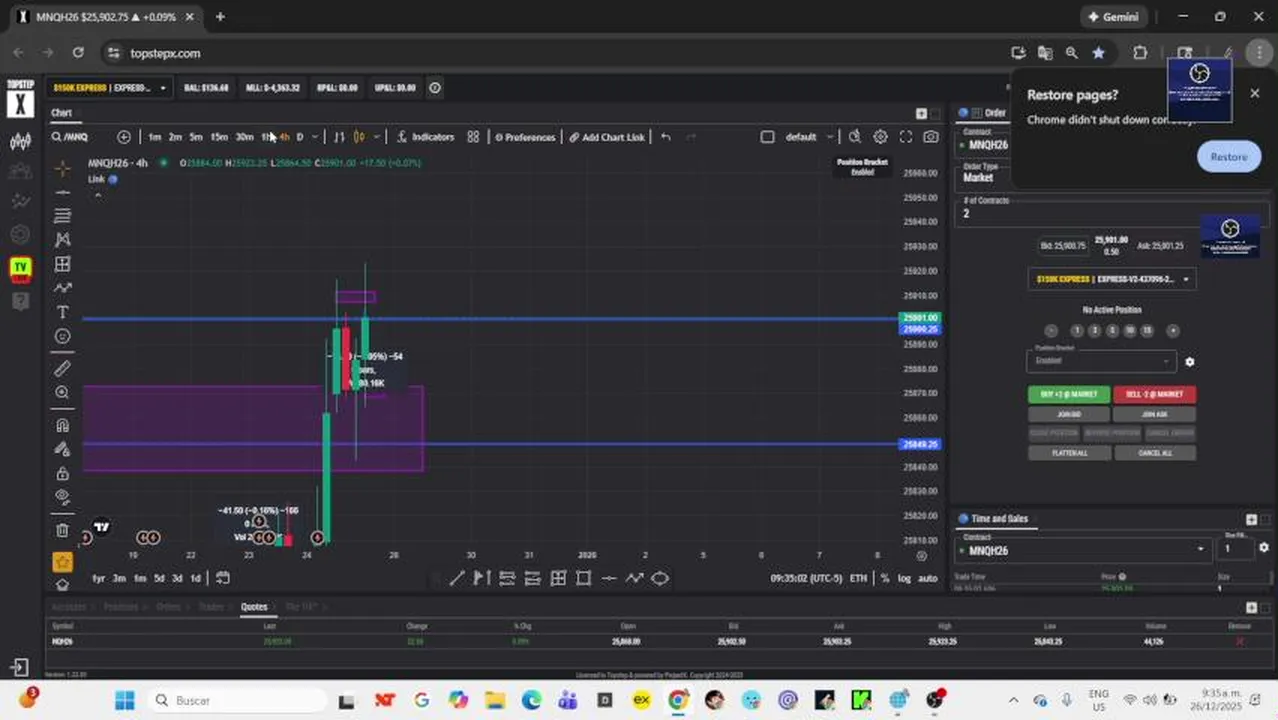The image size is (1278, 720).
Task: Open symbol search /MNQ
Action: pyautogui.click(x=70, y=137)
